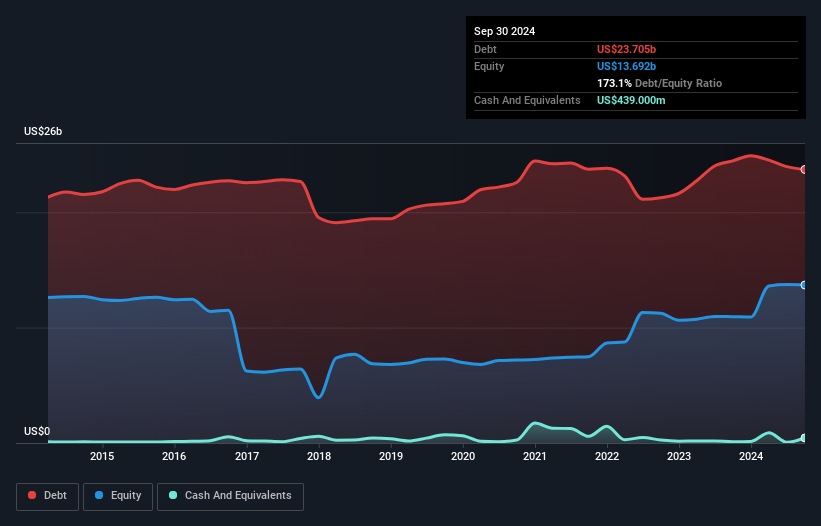Click the 173.1% Debt/Equity Ratio text
The image size is (821, 526).
tap(659, 83)
